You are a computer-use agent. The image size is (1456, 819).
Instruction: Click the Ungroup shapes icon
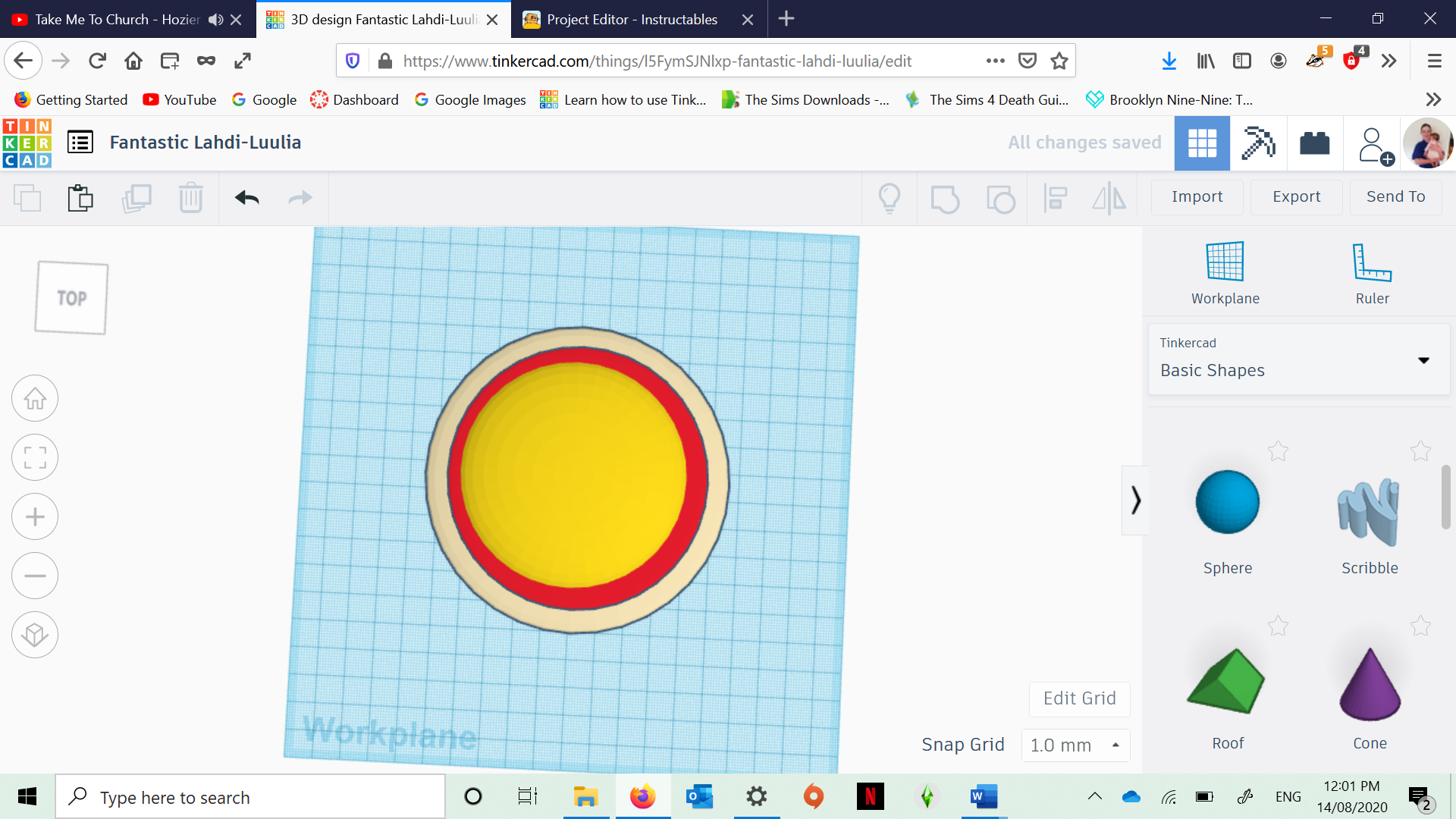click(1001, 199)
